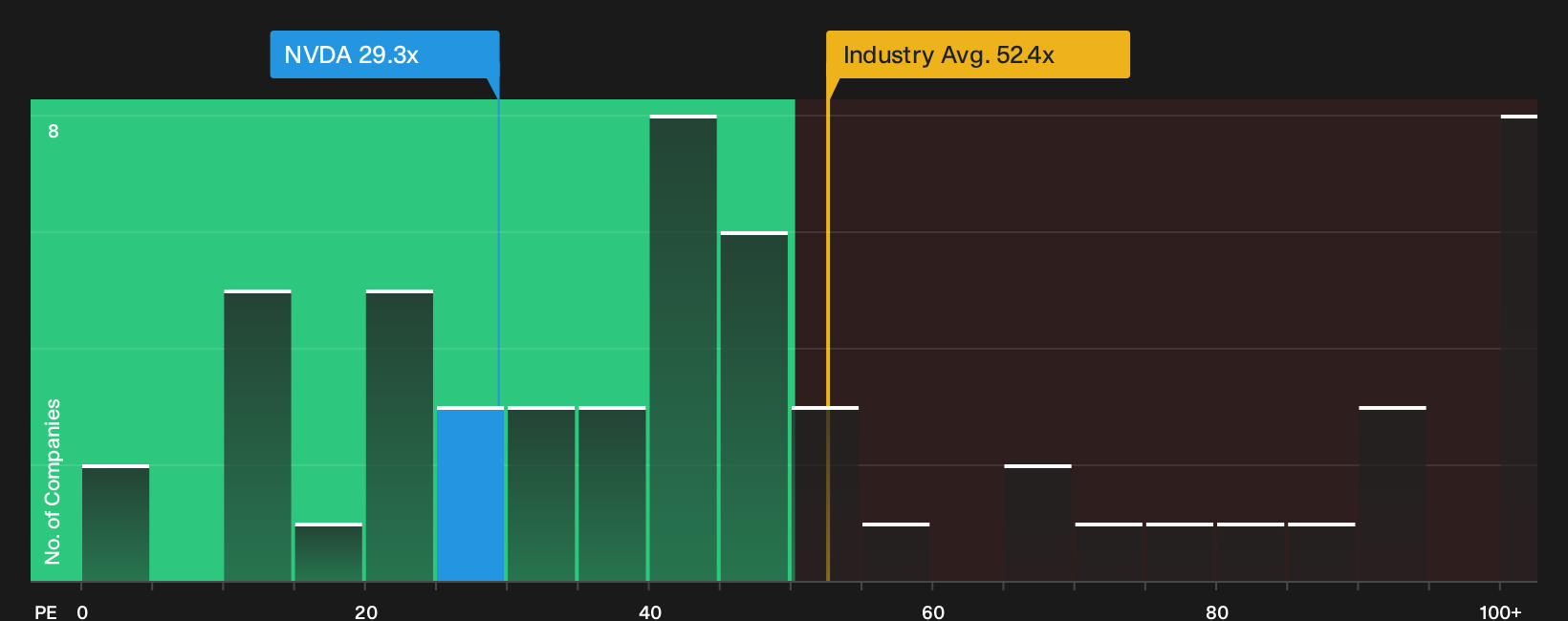Click the bar at PE 80-85
Image resolution: width=1568 pixels, height=621 pixels.
pos(1251,552)
